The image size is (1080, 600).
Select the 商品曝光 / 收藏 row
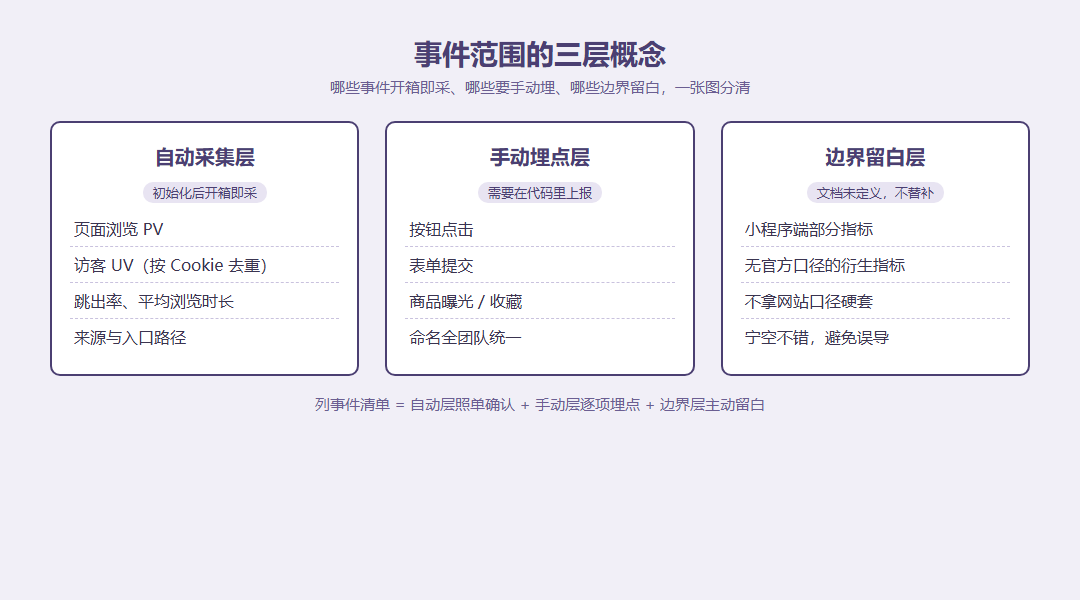pyautogui.click(x=540, y=302)
